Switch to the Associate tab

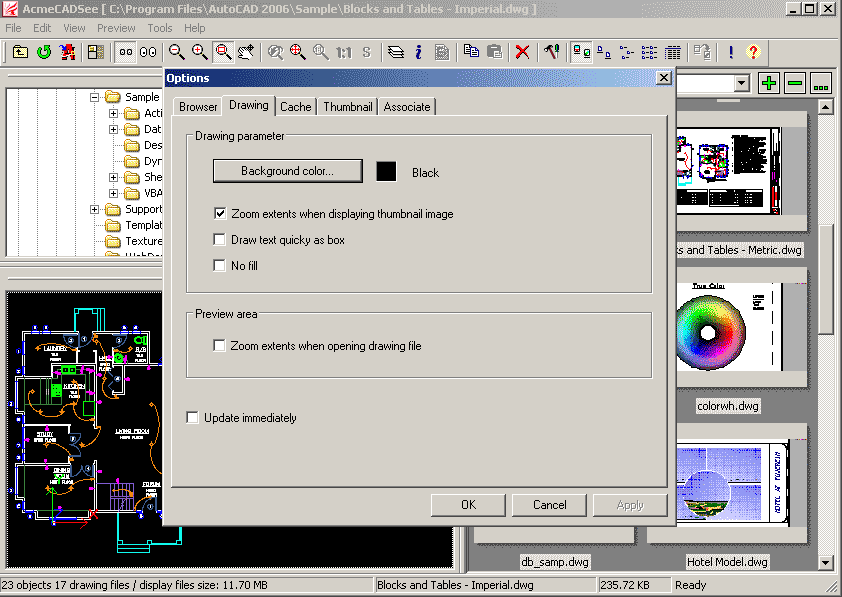click(407, 107)
